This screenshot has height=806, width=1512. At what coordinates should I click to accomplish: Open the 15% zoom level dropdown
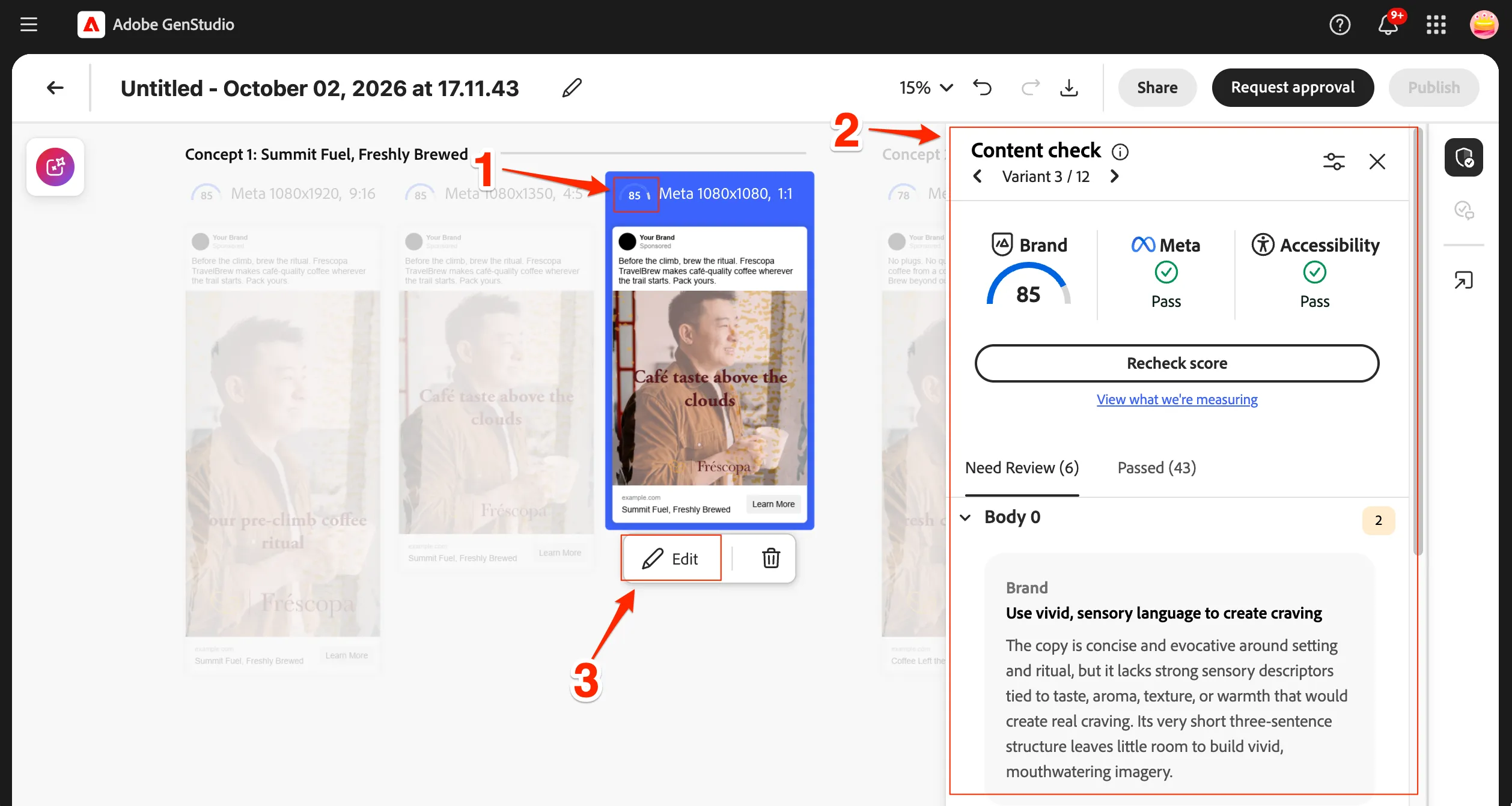tap(925, 88)
